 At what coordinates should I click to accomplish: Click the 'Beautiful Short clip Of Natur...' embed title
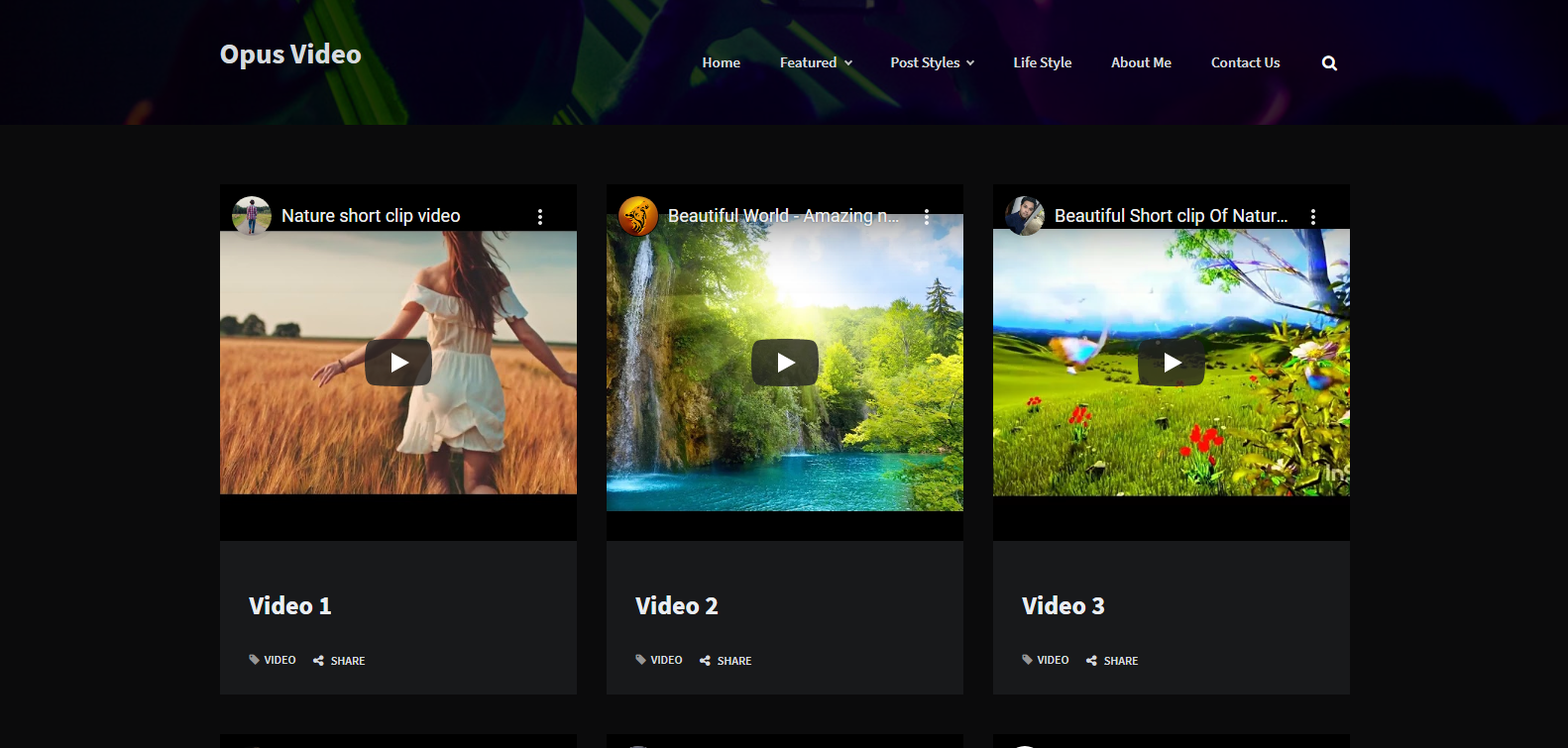pyautogui.click(x=1172, y=216)
